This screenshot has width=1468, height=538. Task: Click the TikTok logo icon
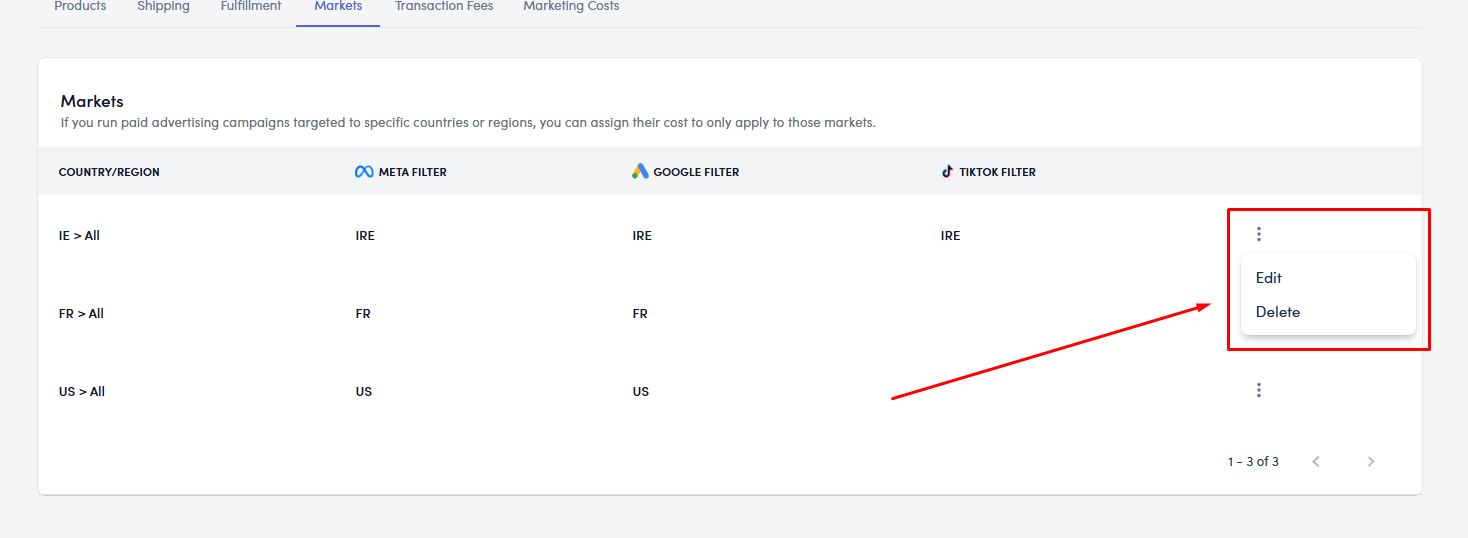point(947,172)
